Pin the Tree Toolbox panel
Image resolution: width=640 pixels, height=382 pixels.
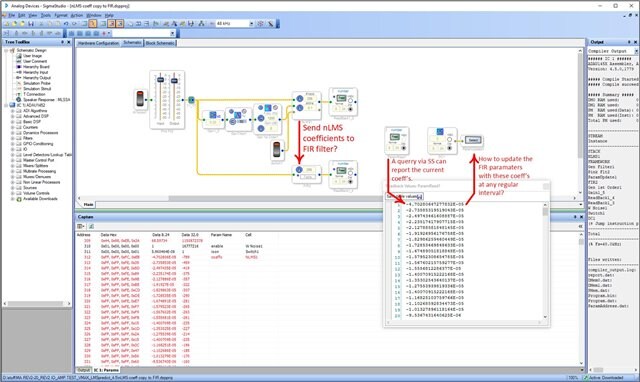(62, 42)
